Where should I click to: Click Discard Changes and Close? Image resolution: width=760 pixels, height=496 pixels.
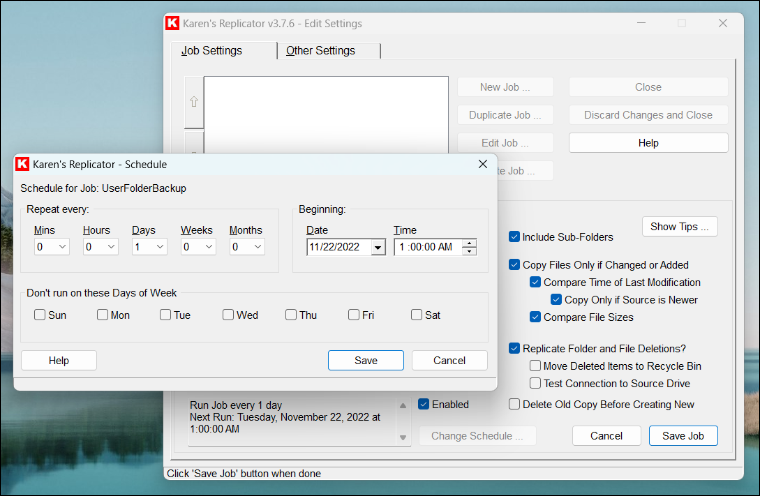648,115
